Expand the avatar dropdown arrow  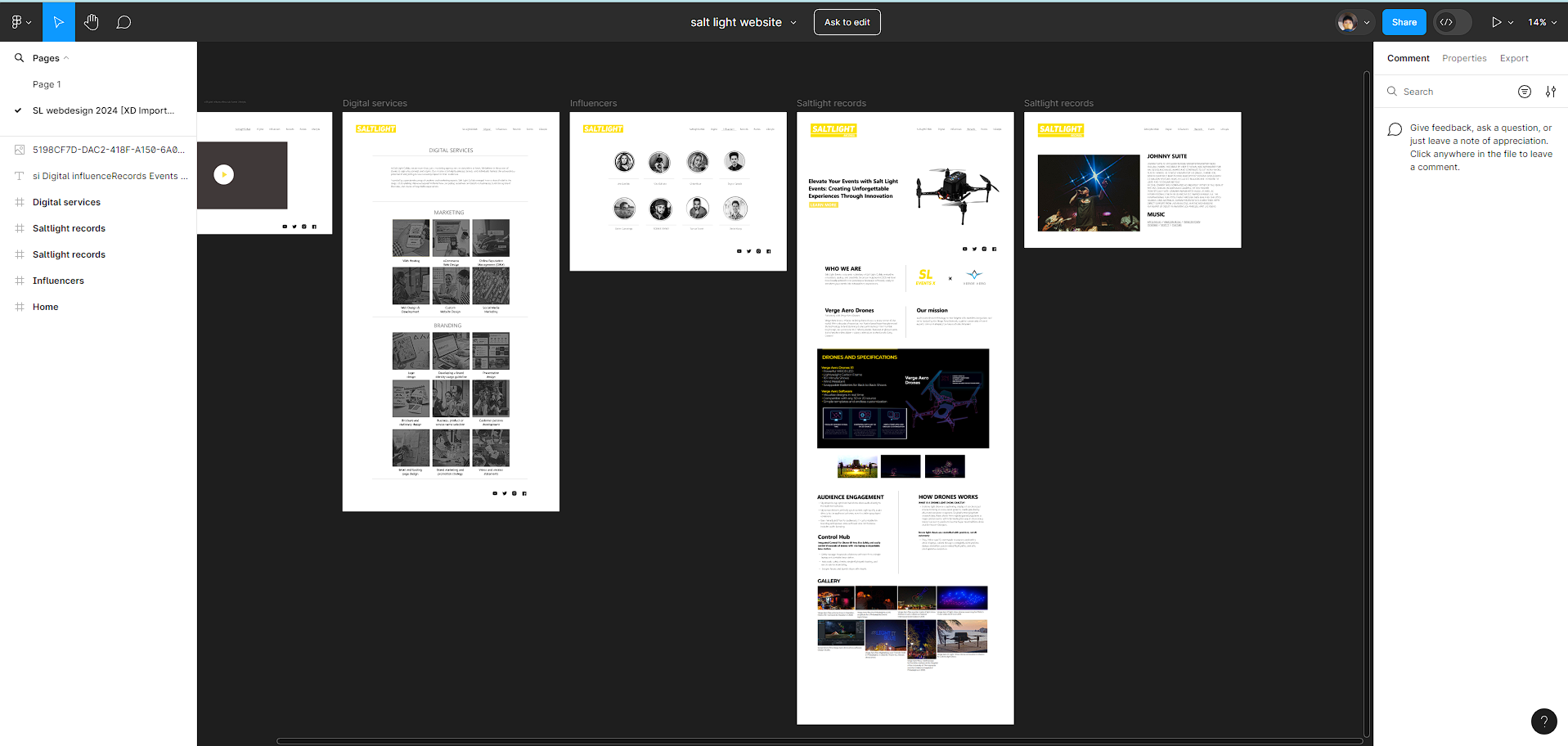1366,23
